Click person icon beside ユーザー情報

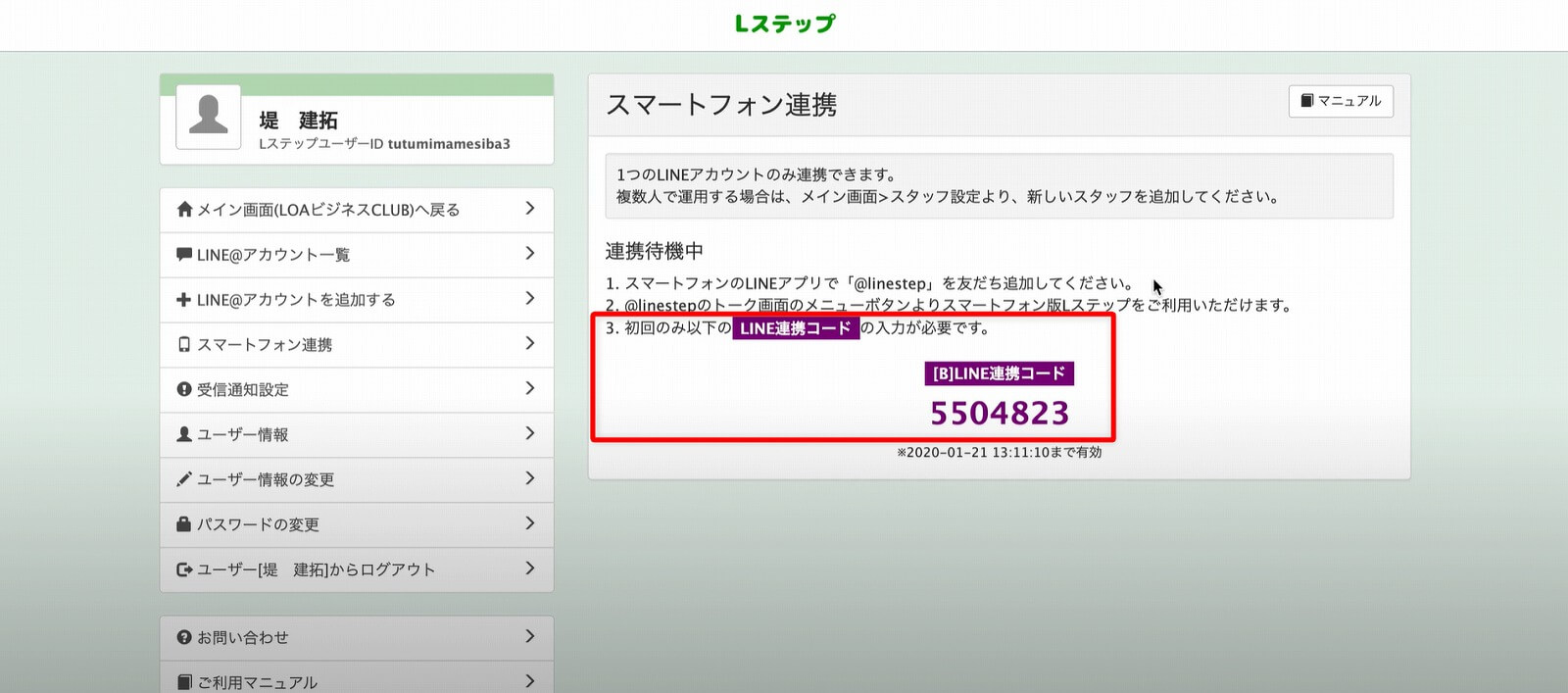[x=184, y=433]
